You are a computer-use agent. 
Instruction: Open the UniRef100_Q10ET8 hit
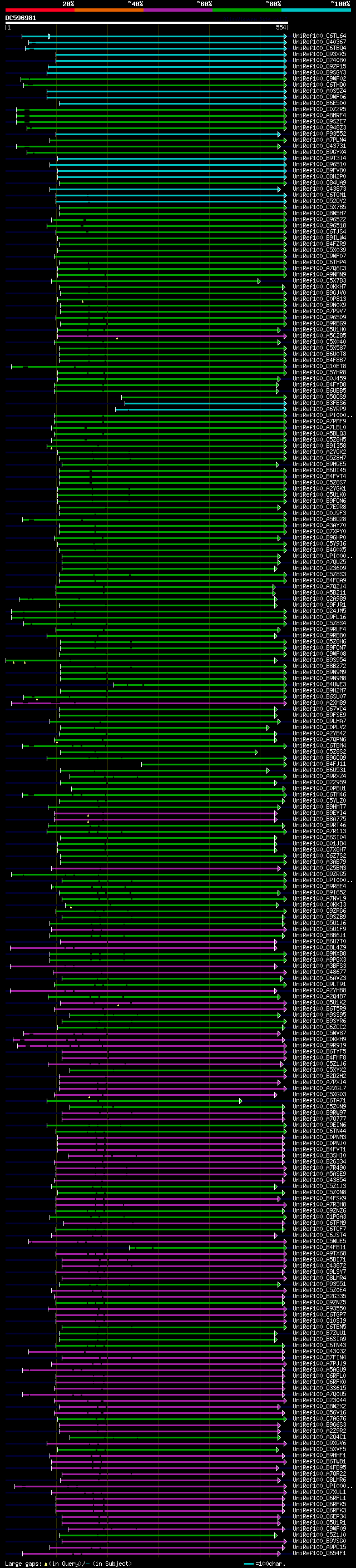click(319, 367)
